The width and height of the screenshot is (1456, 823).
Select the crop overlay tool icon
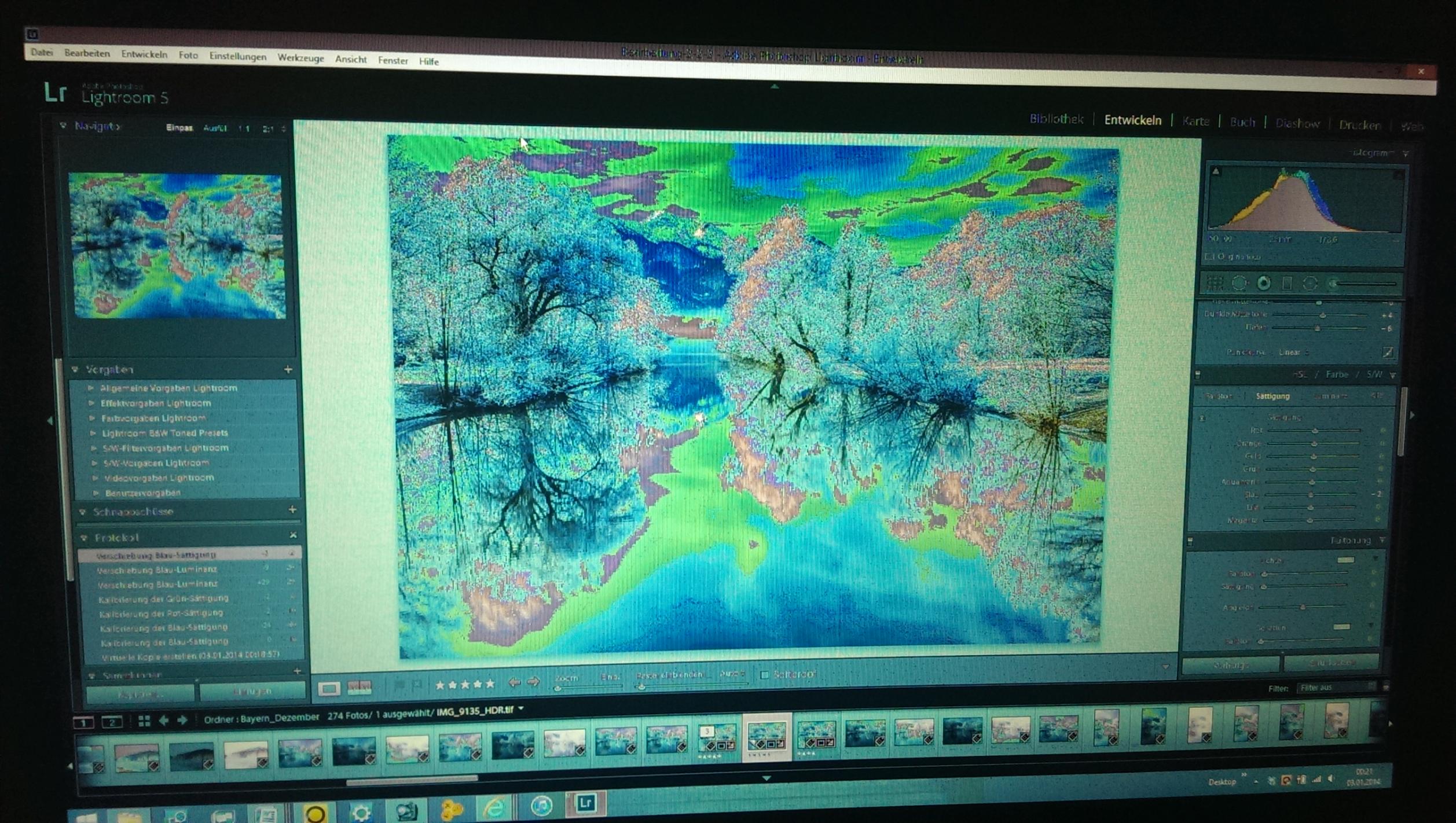[x=1215, y=283]
